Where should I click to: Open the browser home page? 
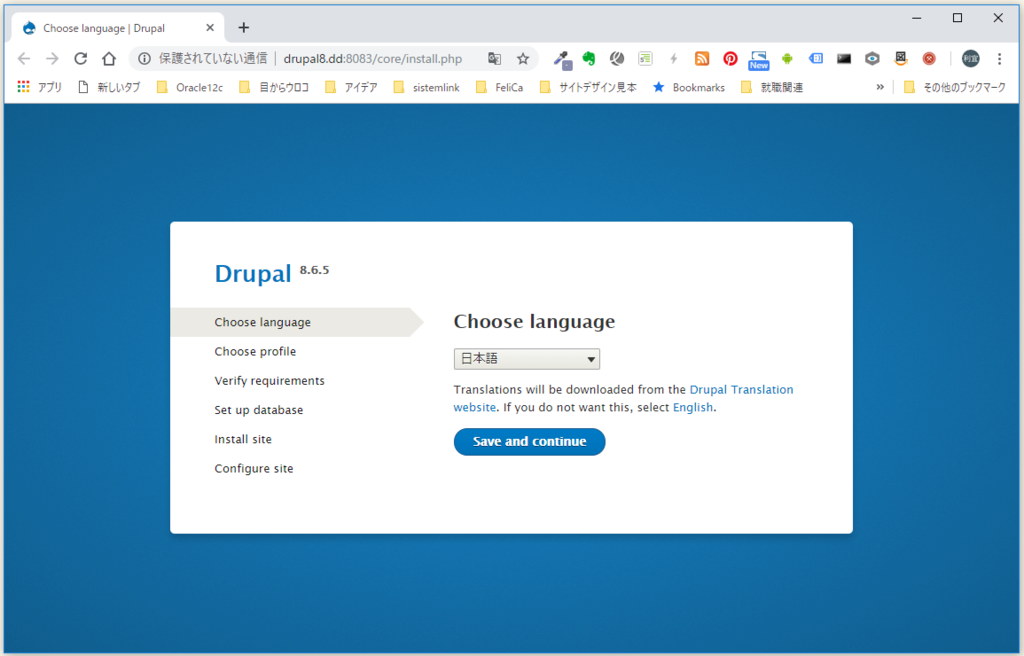pos(109,59)
